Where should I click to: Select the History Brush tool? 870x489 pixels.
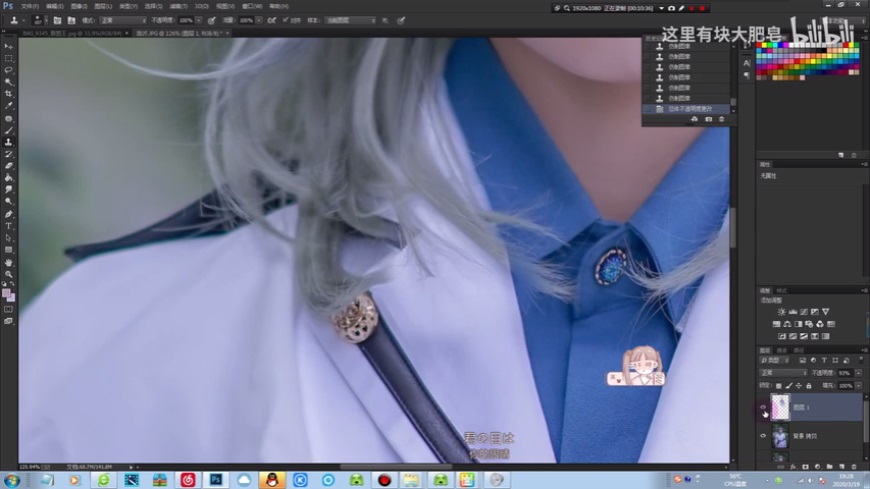tap(8, 154)
